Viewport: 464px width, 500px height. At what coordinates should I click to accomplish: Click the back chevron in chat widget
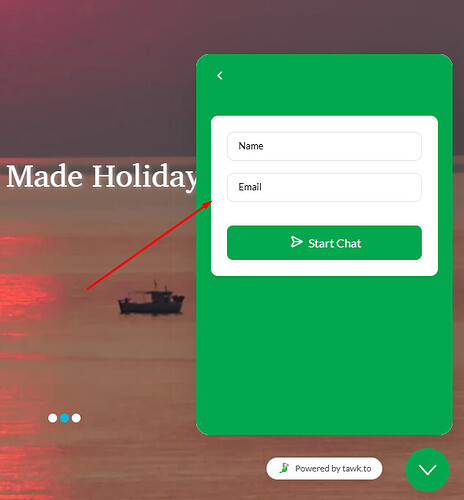point(220,76)
